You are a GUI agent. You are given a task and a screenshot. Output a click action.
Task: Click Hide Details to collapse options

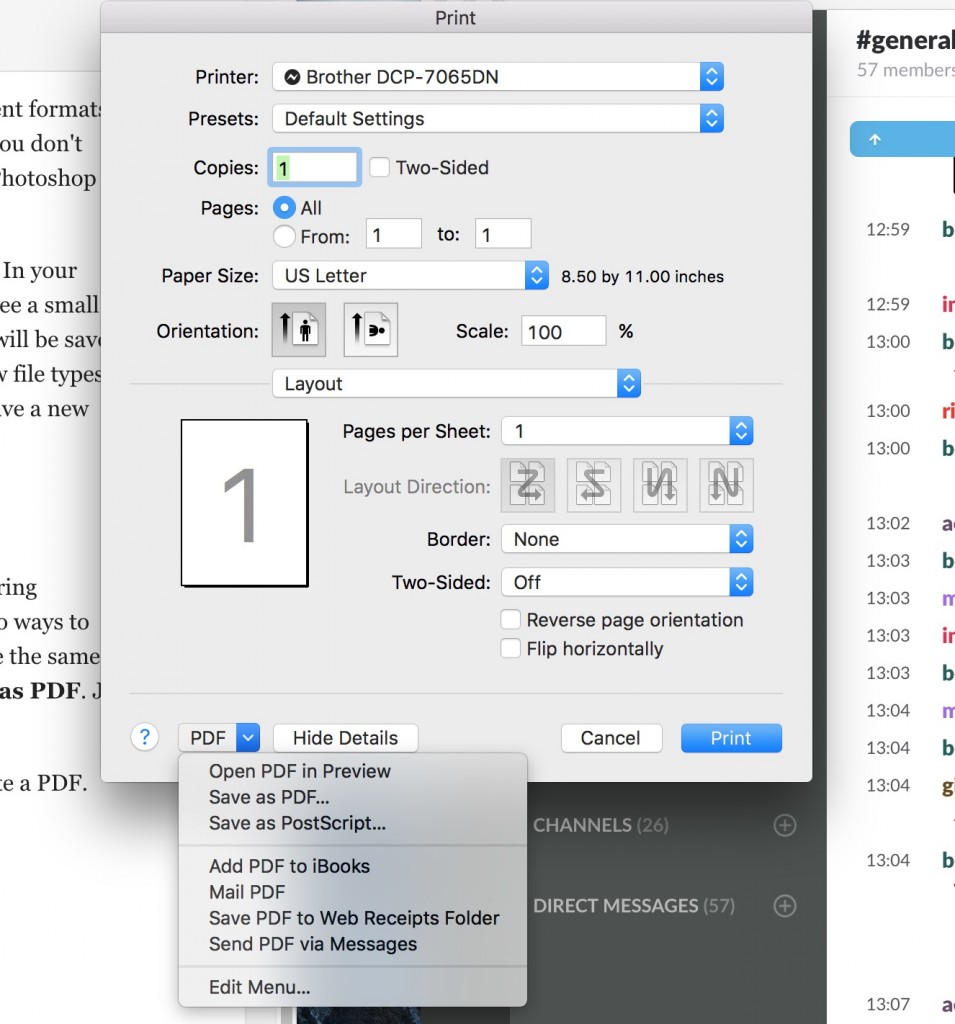tap(345, 737)
